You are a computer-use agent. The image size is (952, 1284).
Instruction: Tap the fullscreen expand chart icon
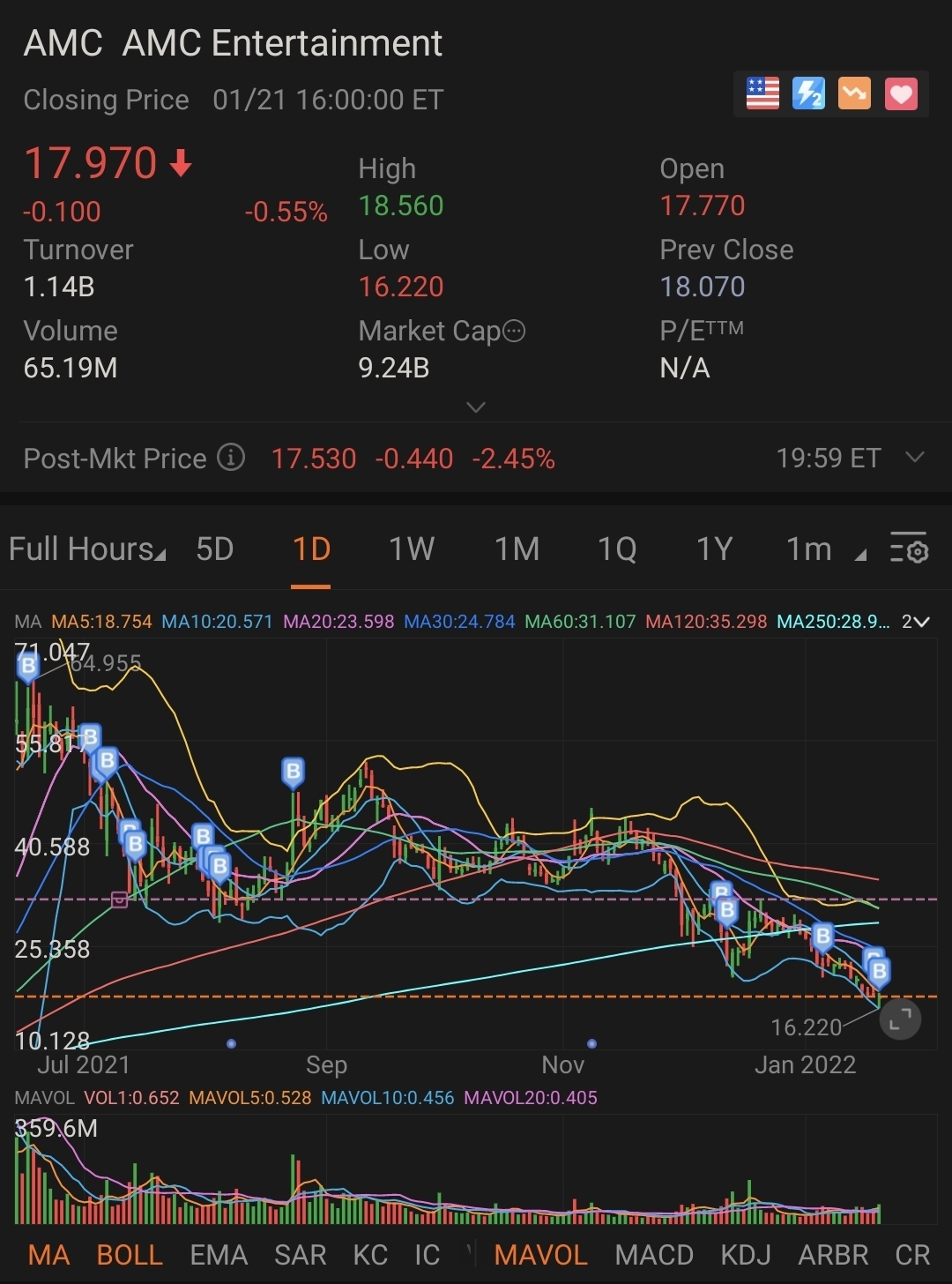pyautogui.click(x=900, y=1019)
